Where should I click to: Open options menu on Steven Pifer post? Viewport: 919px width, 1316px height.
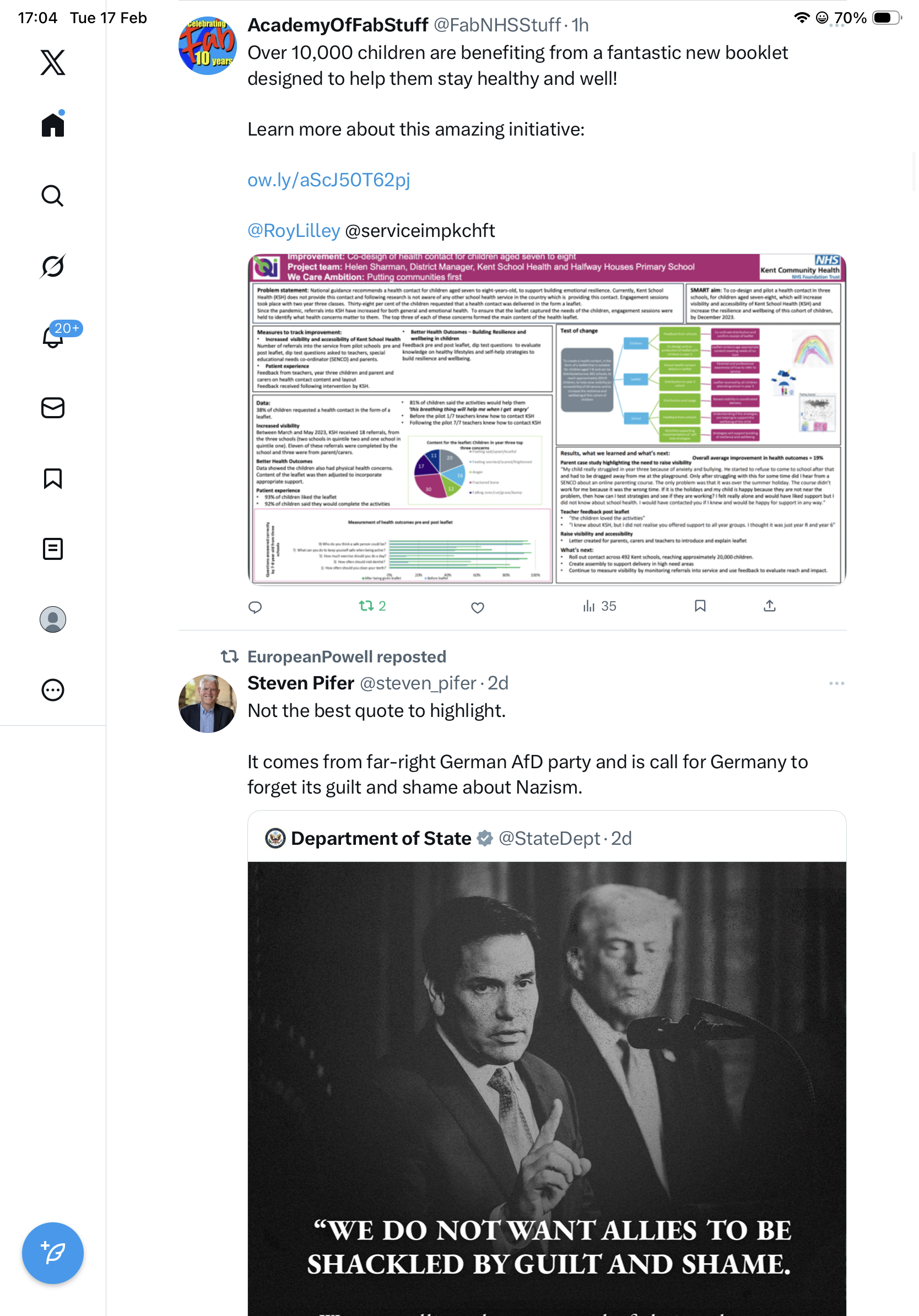836,683
